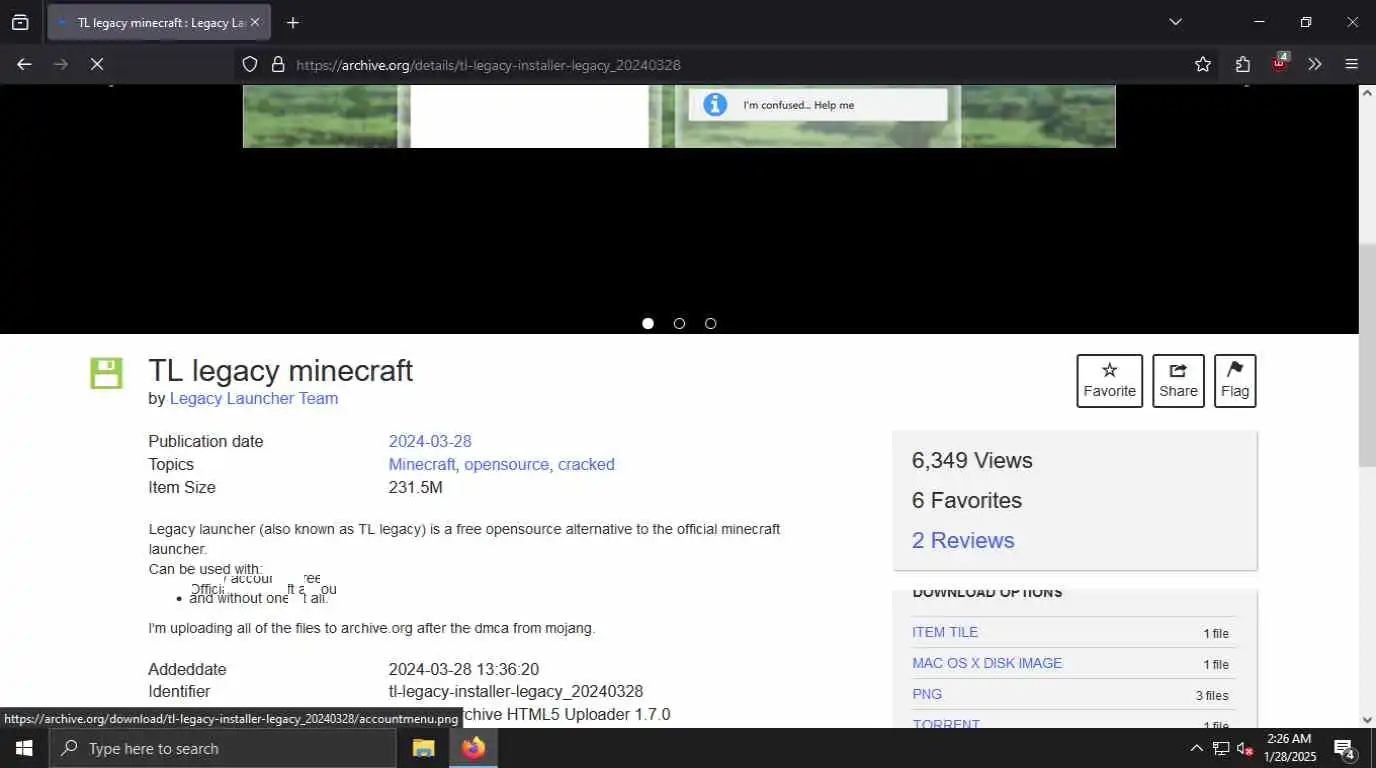The width and height of the screenshot is (1376, 768).
Task: Open the taskbar clock and date
Action: (x=1288, y=748)
